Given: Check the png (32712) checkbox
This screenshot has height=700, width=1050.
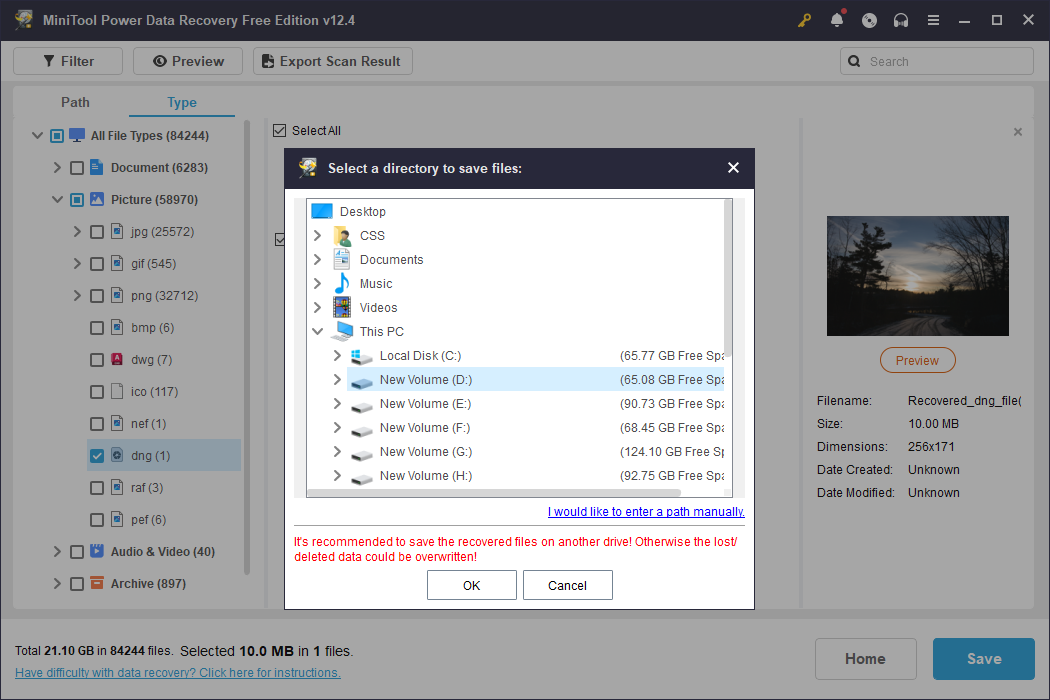Looking at the screenshot, I should pyautogui.click(x=97, y=295).
